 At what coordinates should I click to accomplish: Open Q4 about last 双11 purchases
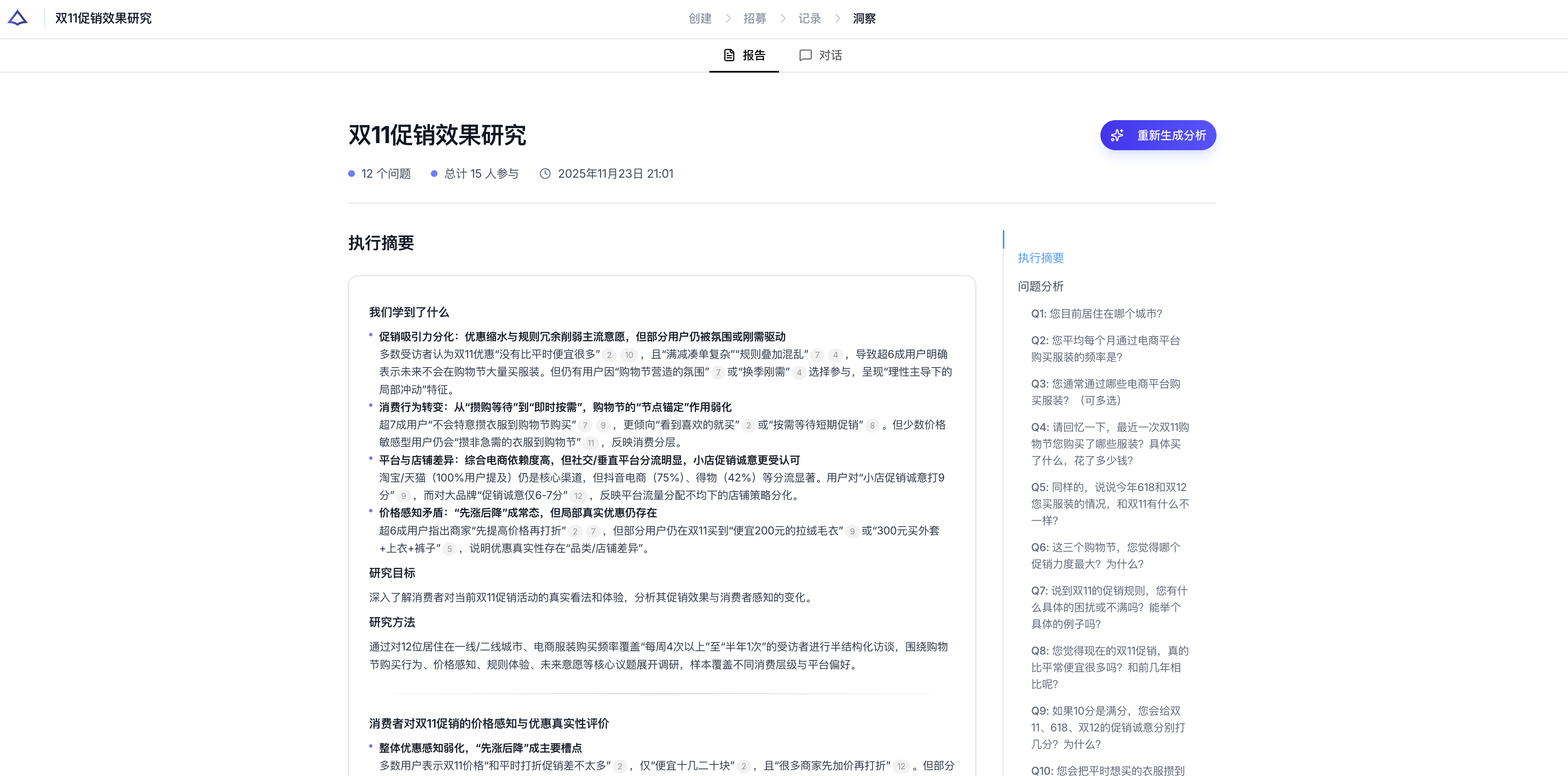(x=1110, y=444)
